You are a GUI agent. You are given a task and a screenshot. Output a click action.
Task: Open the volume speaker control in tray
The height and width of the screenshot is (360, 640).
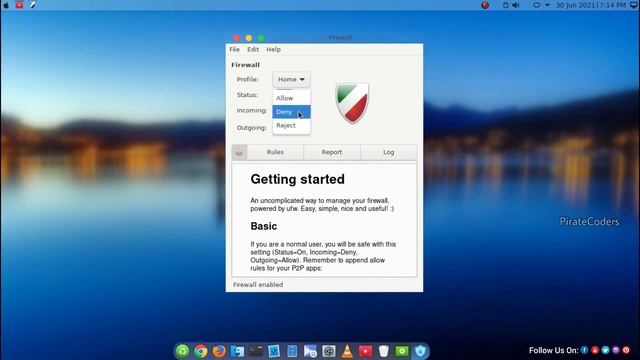(516, 5)
